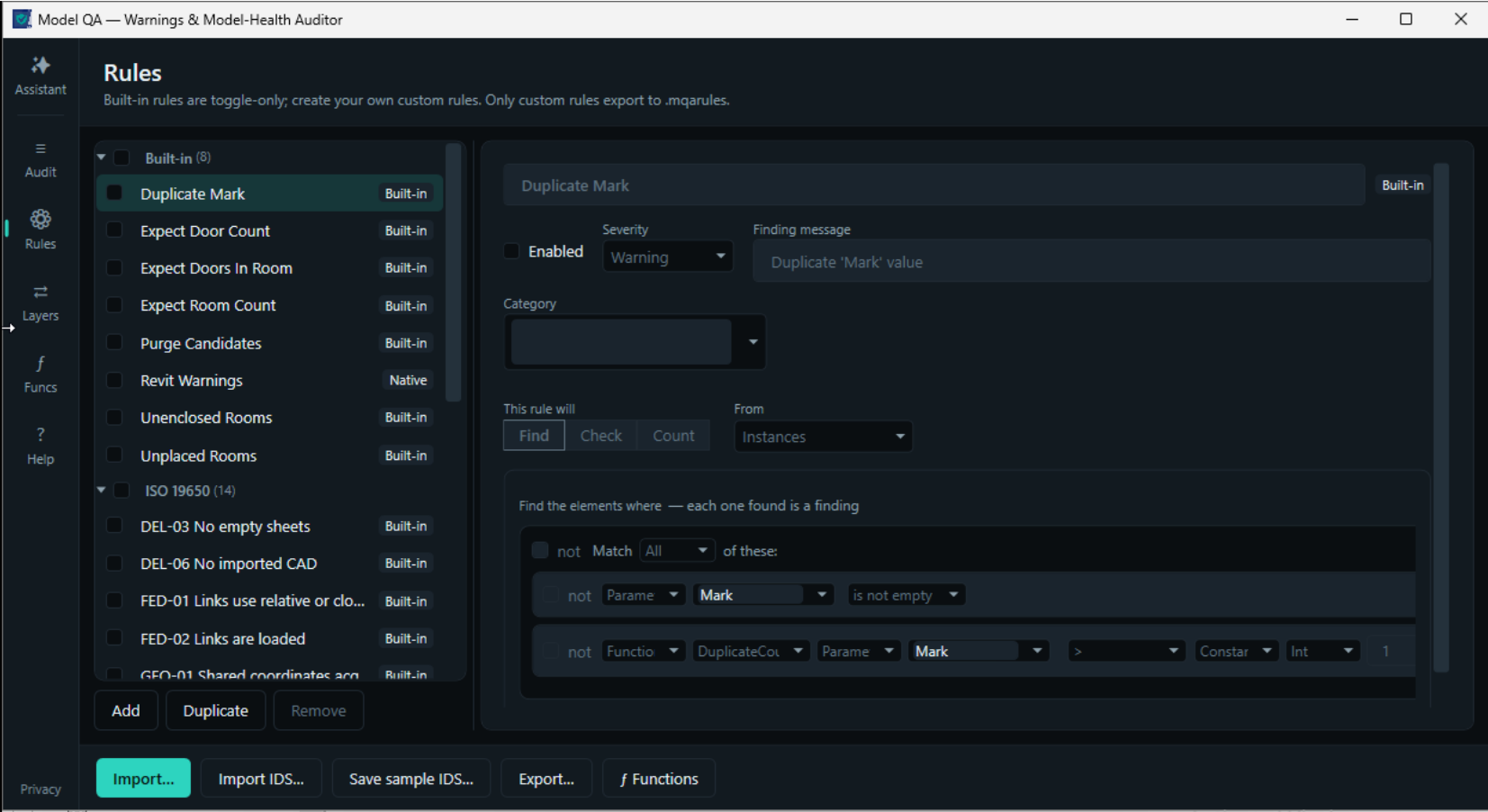The height and width of the screenshot is (812, 1488).
Task: Click the rules list vertical scrollbar
Action: point(454,273)
